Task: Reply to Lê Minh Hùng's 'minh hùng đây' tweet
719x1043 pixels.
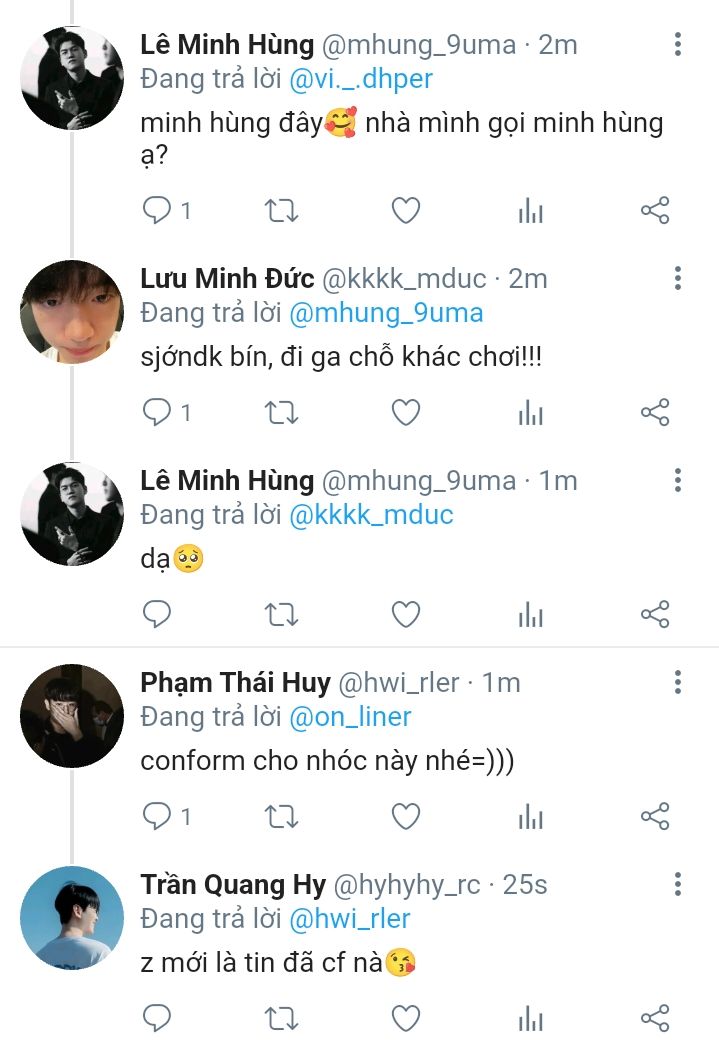Action: pyautogui.click(x=157, y=210)
